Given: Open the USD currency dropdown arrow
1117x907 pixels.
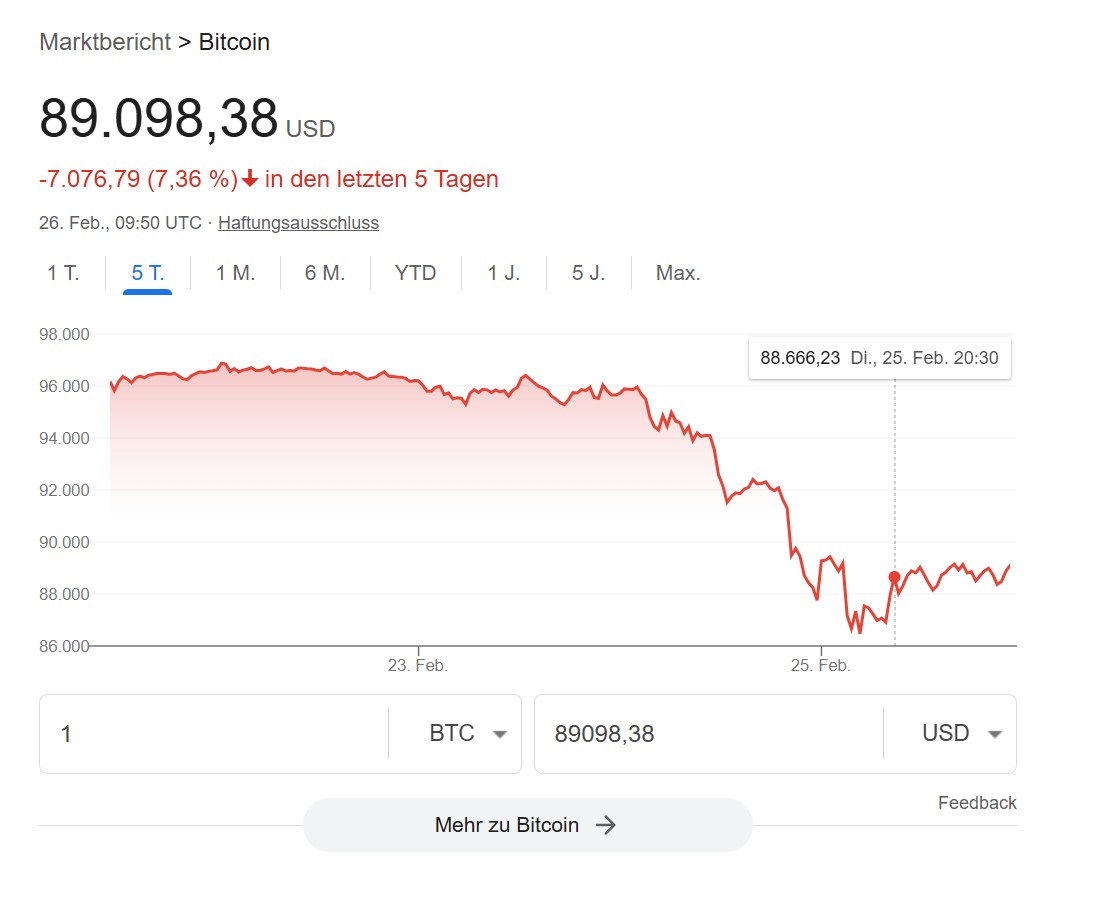Looking at the screenshot, I should pos(994,735).
